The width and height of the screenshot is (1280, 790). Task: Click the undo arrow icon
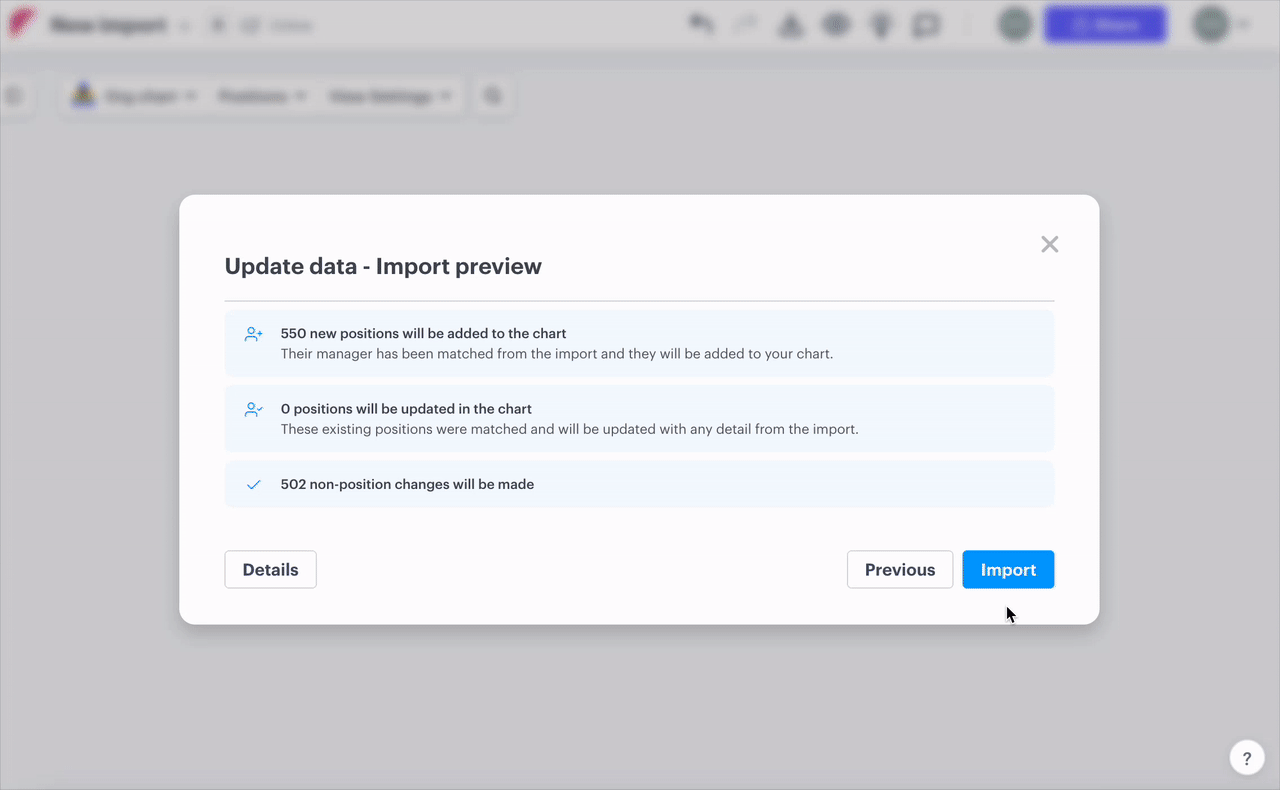(x=702, y=25)
